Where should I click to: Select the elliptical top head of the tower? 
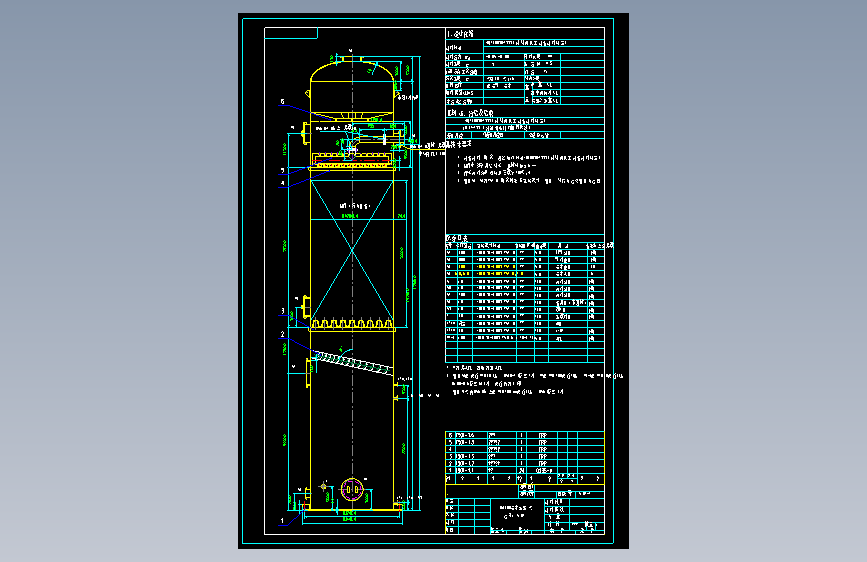click(352, 71)
